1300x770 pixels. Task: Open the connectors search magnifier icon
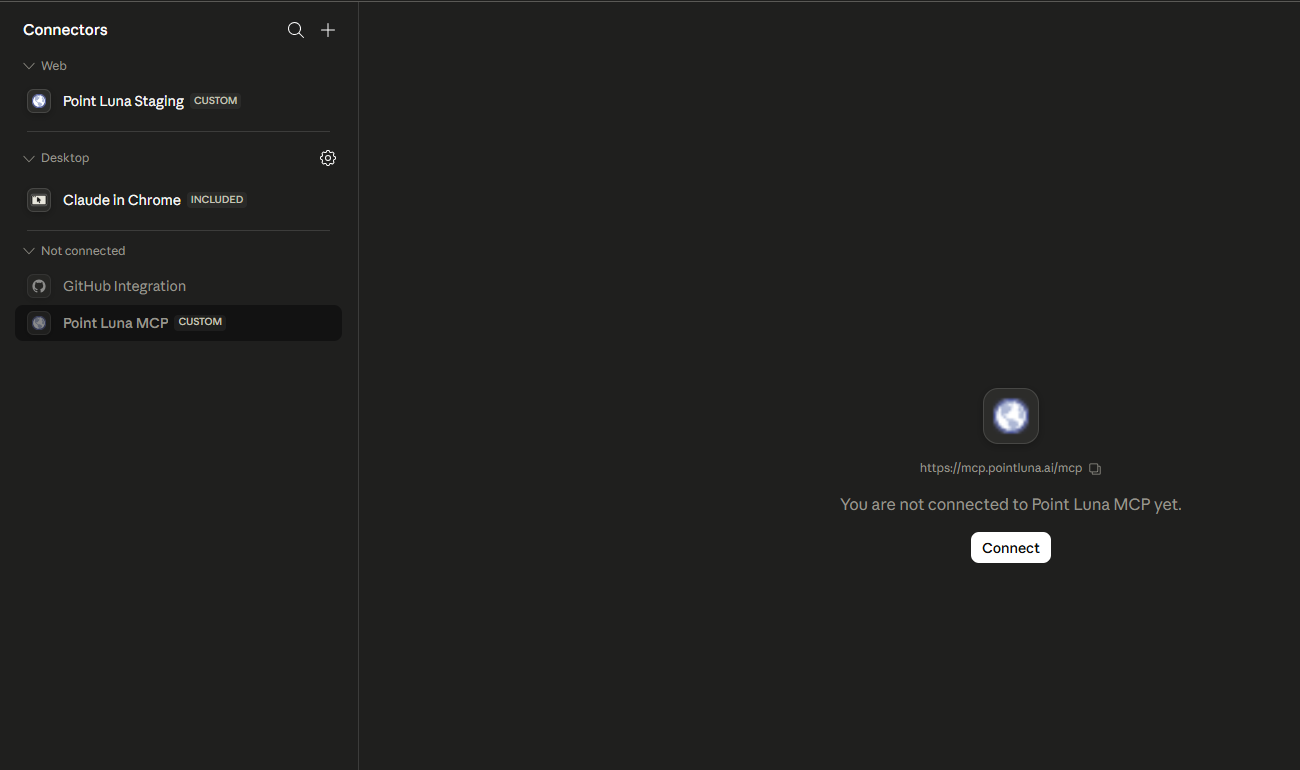coord(296,30)
